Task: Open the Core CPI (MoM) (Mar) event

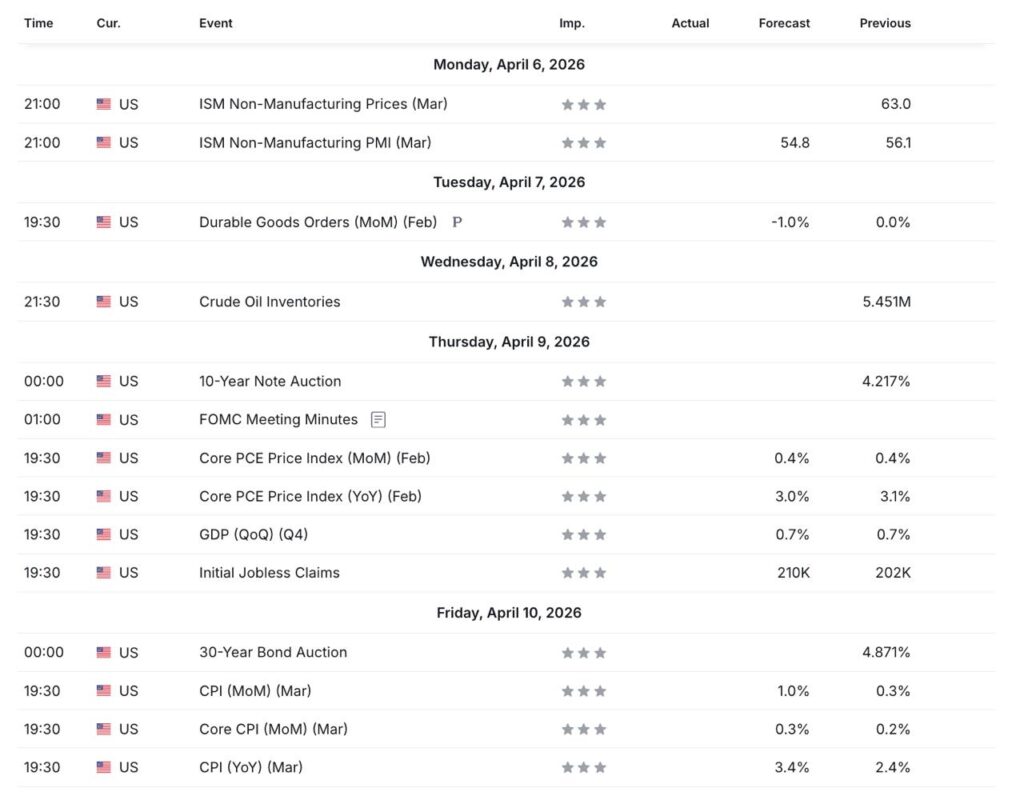Action: coord(273,729)
